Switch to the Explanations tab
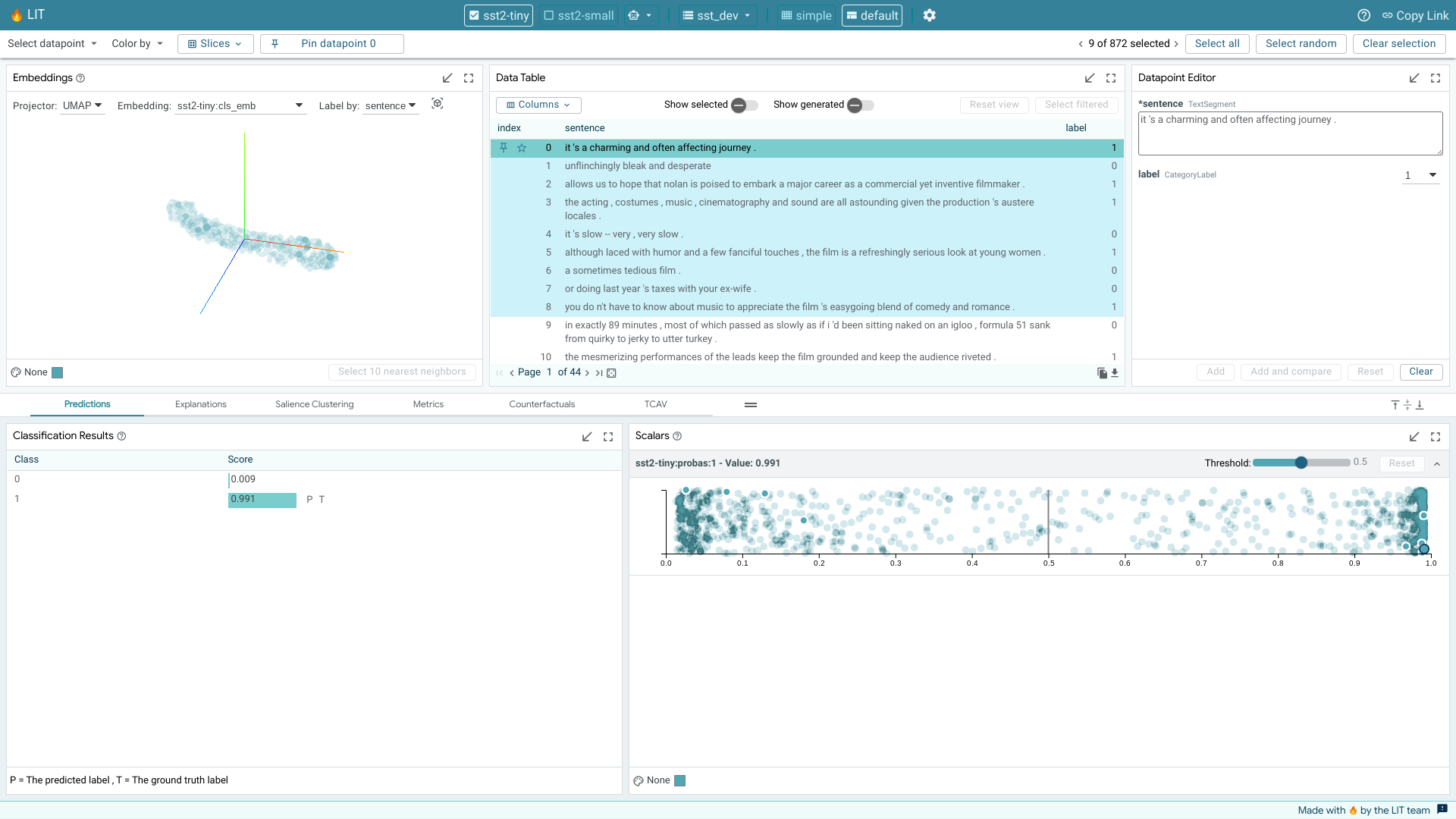Image resolution: width=1456 pixels, height=819 pixels. (x=200, y=404)
